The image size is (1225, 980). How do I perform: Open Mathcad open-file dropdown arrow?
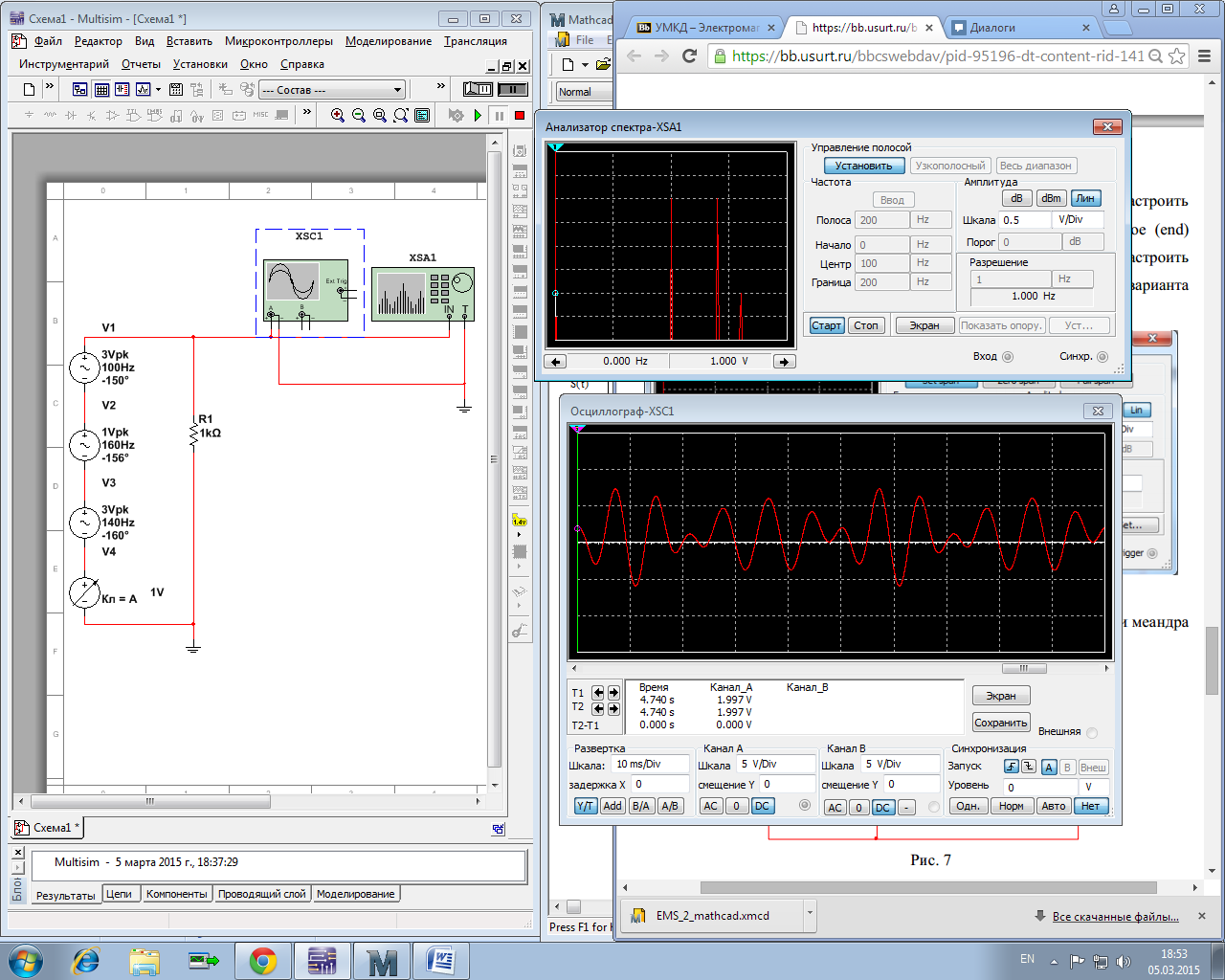(585, 65)
